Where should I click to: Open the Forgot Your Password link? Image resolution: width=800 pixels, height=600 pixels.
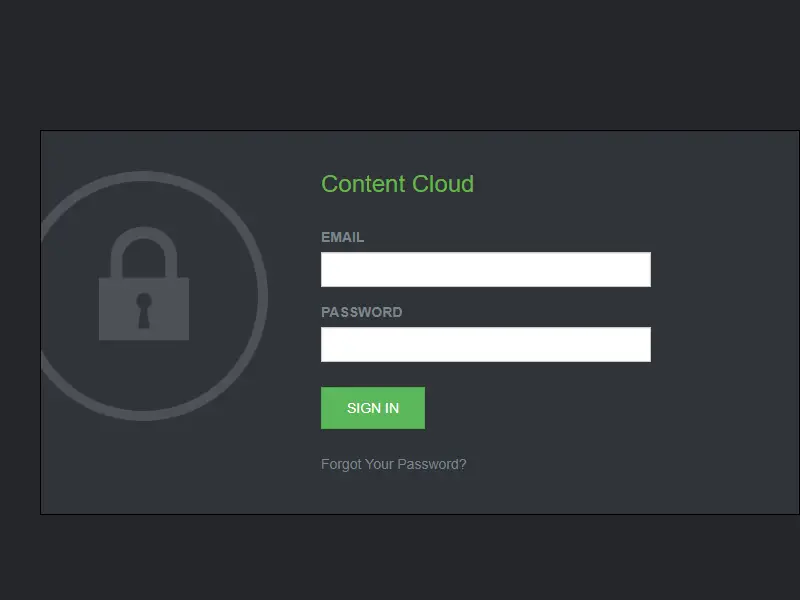tap(393, 464)
